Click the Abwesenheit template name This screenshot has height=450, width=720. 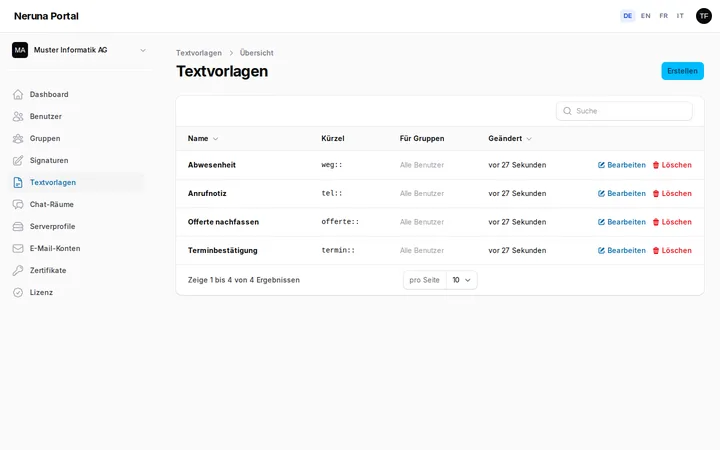(212, 165)
